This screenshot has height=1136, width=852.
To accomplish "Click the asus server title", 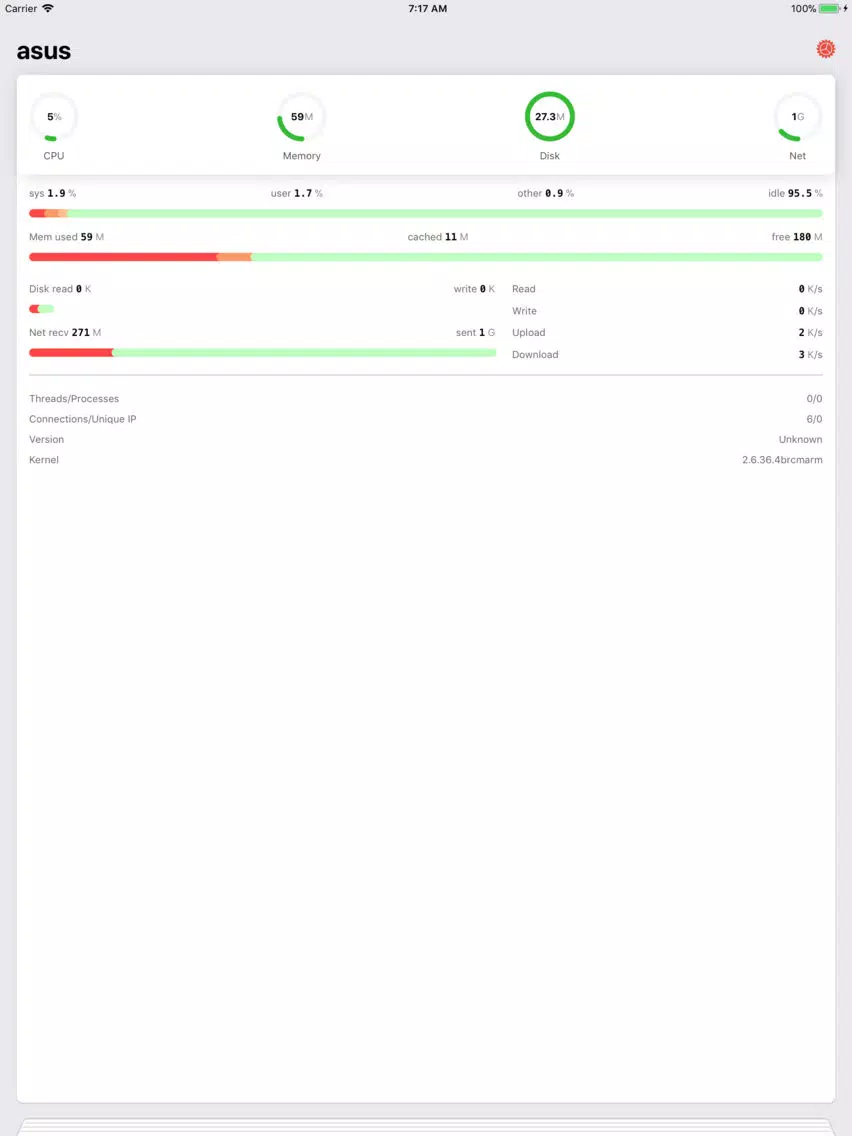I will click(43, 51).
